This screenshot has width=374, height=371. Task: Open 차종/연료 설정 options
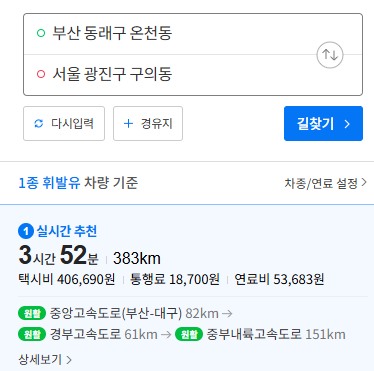325,183
